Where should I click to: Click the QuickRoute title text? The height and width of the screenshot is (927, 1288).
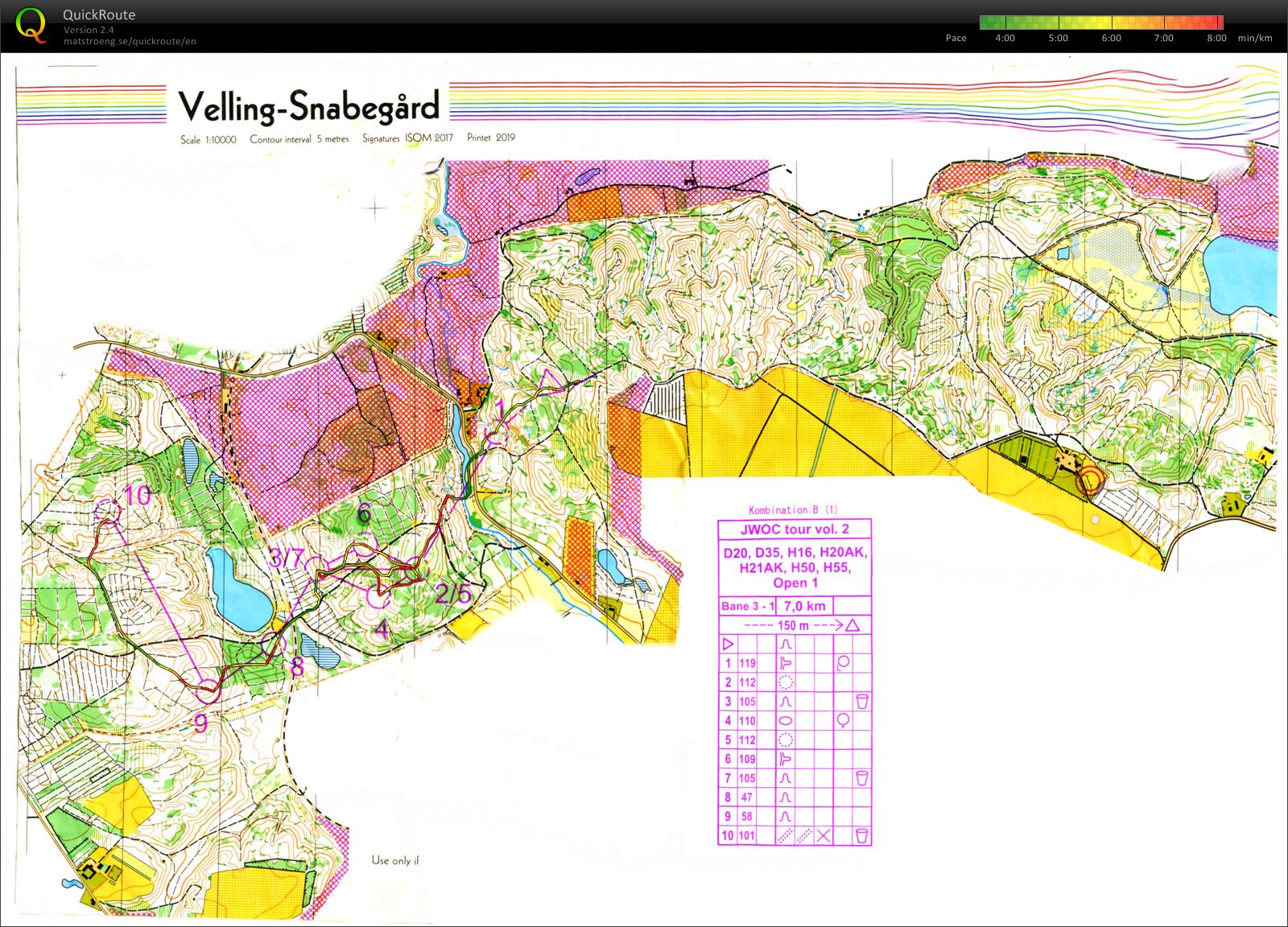tap(99, 14)
